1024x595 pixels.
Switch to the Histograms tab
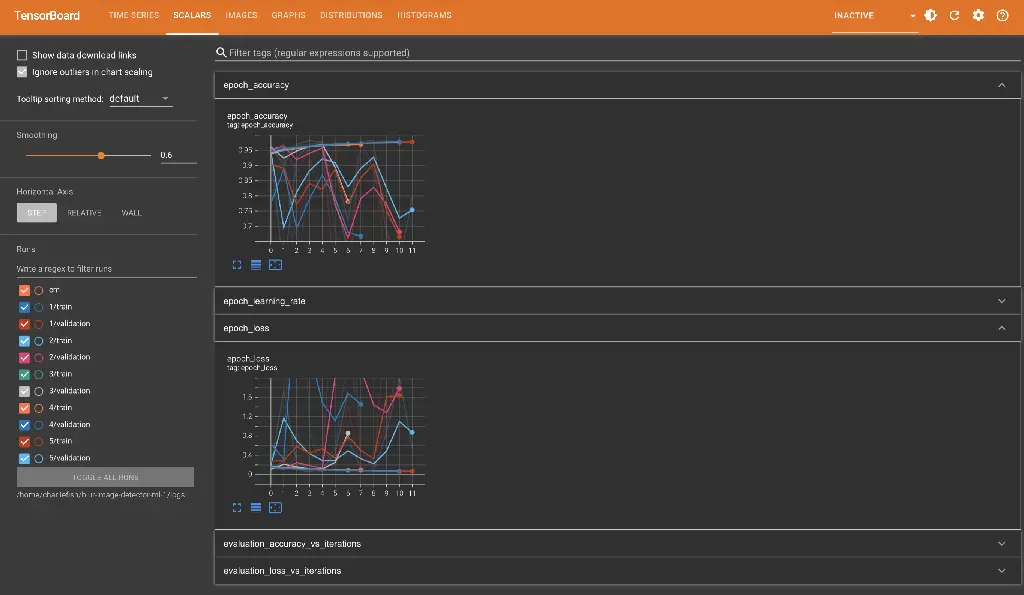click(424, 15)
